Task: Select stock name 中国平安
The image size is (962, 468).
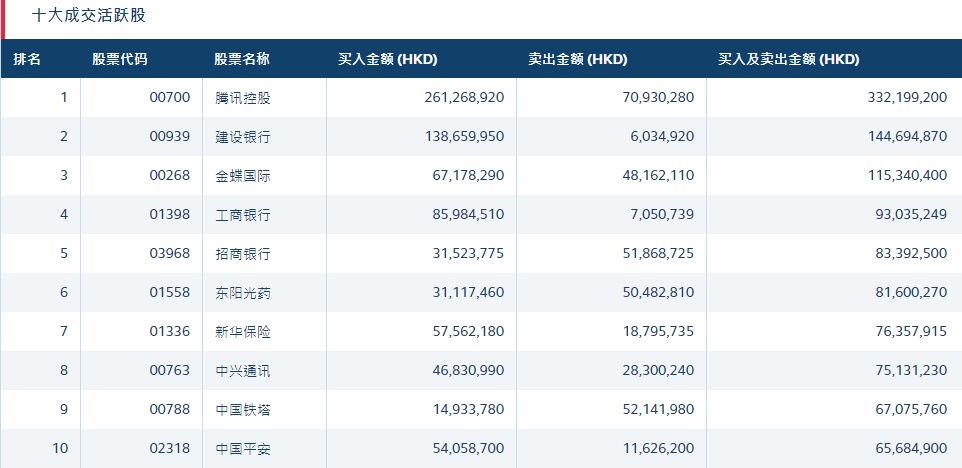Action: point(243,450)
